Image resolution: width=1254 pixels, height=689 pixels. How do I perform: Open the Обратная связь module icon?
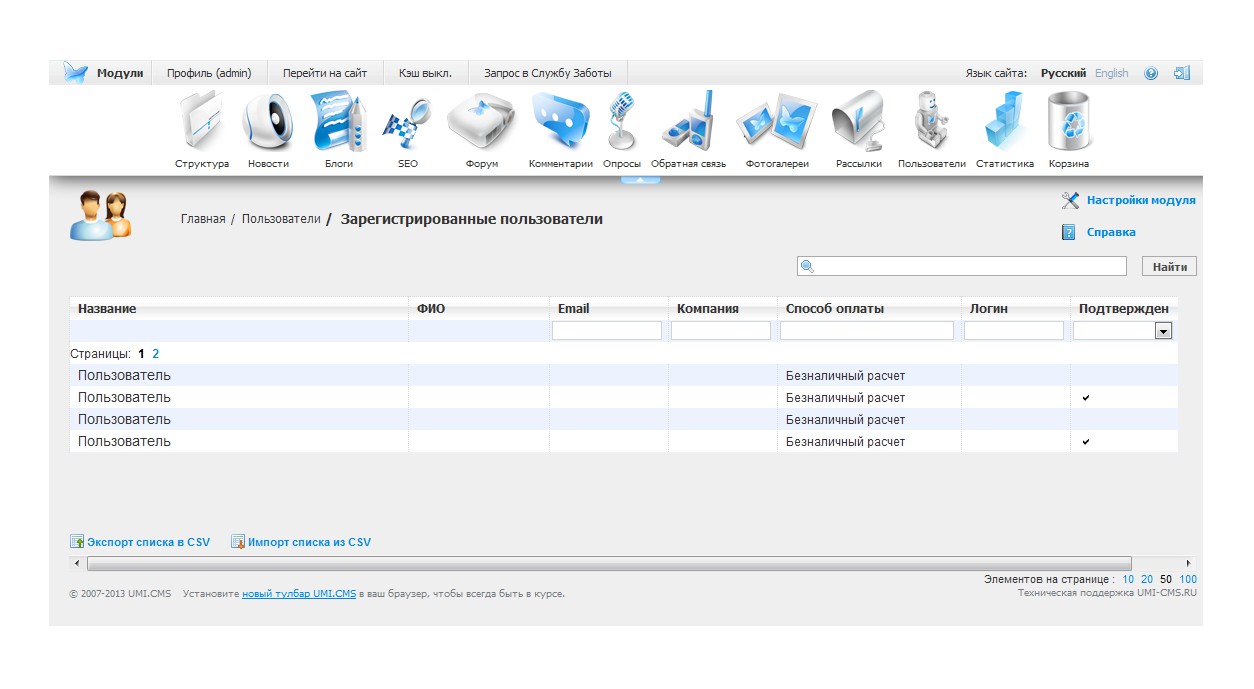[x=688, y=122]
